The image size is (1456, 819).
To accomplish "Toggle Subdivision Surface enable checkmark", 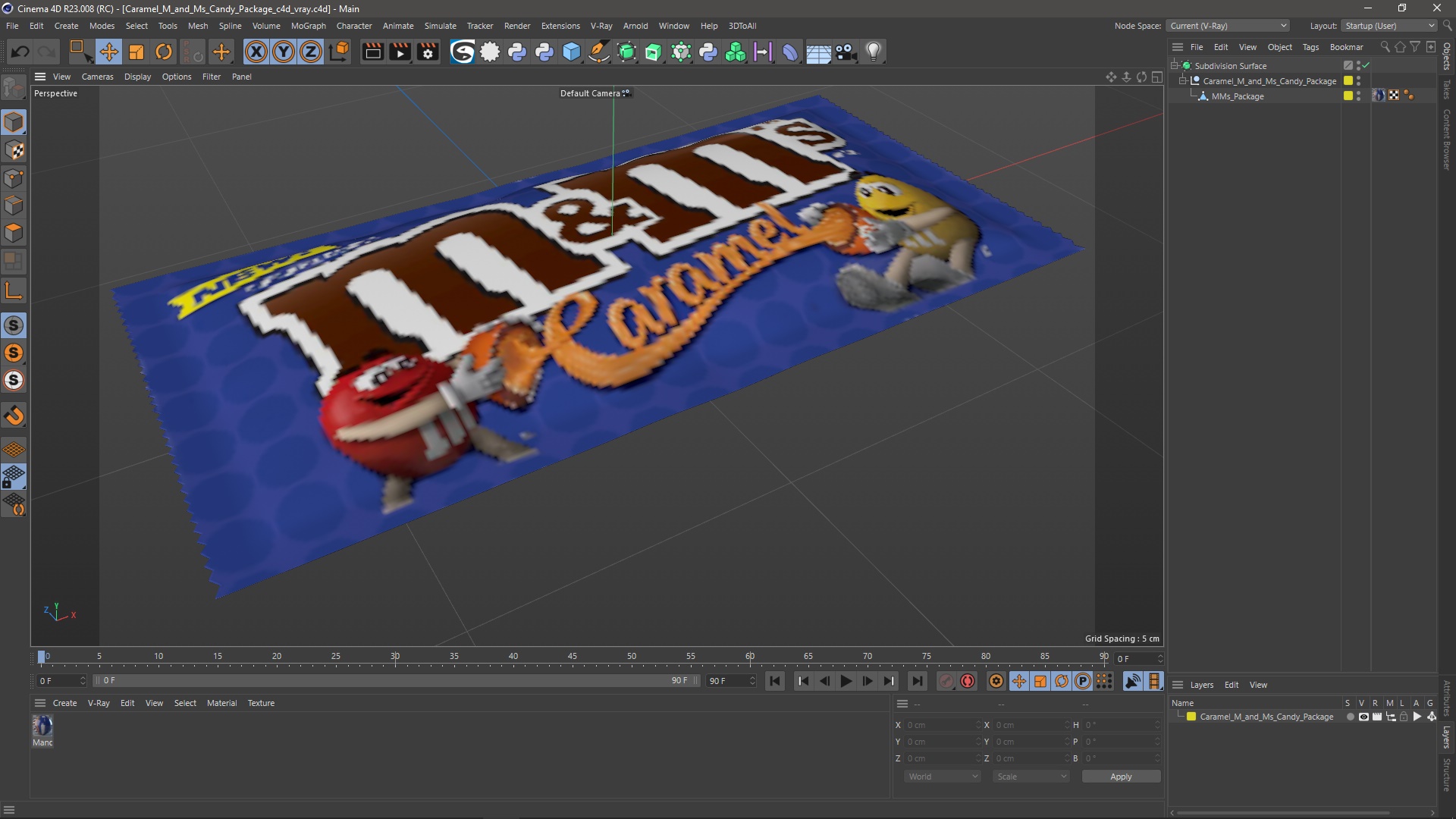I will 1366,65.
